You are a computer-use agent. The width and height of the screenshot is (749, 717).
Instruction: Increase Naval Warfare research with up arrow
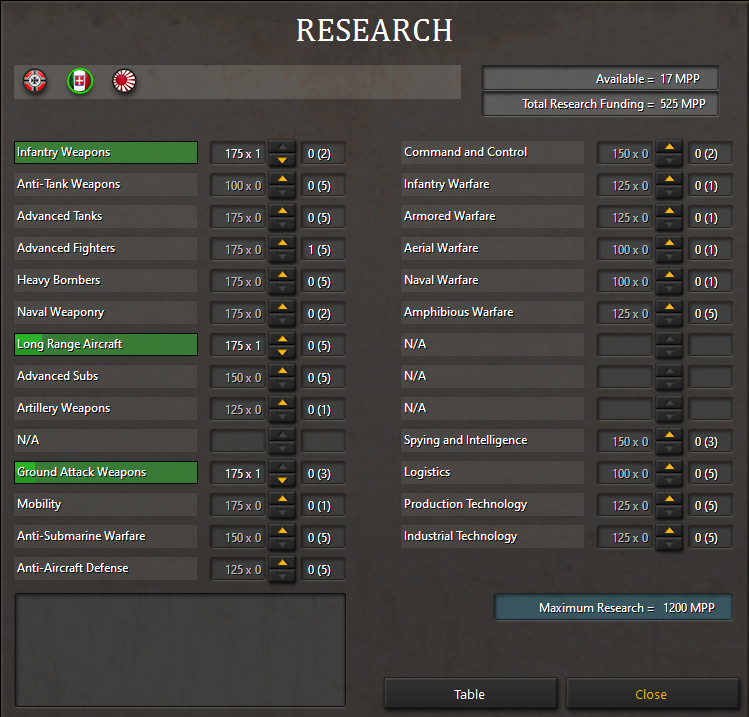(670, 275)
